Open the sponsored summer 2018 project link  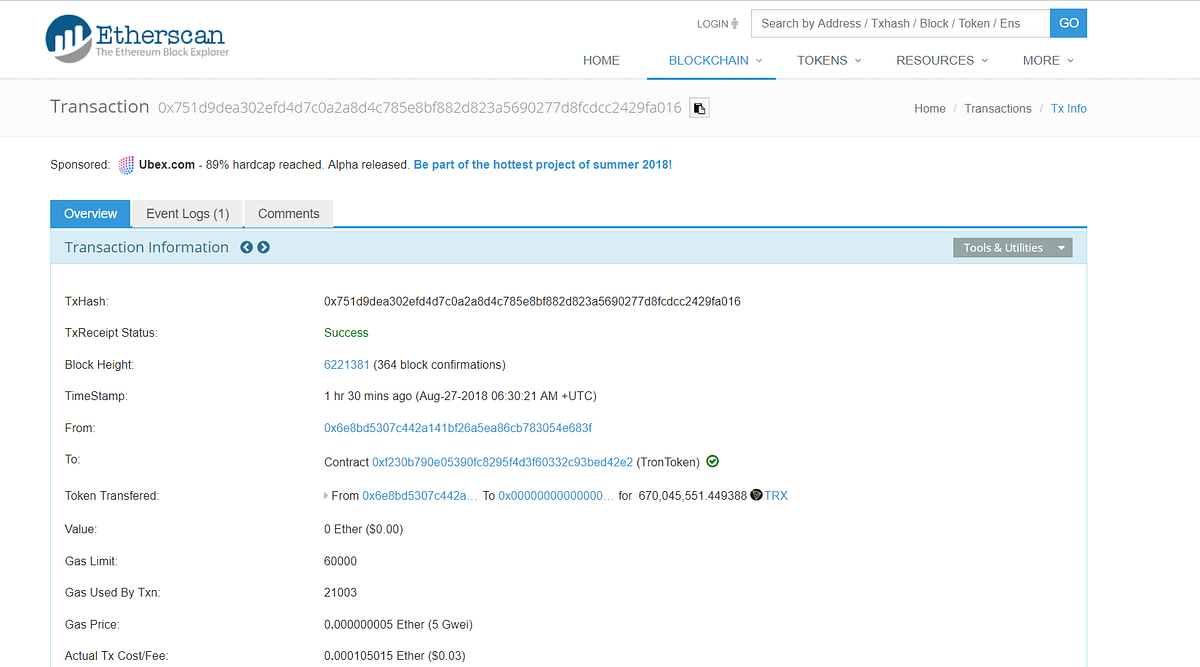543,165
